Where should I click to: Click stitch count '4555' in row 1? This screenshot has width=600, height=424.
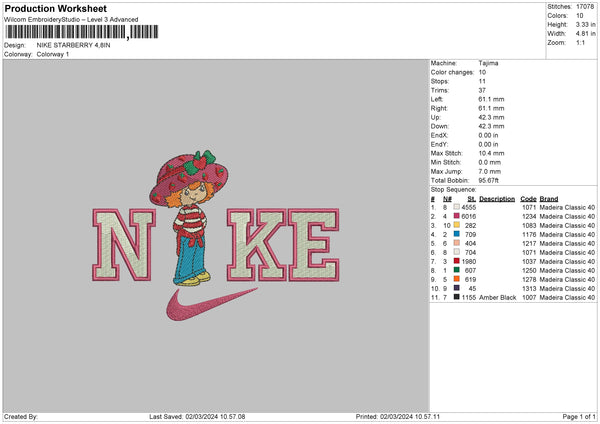coord(469,207)
